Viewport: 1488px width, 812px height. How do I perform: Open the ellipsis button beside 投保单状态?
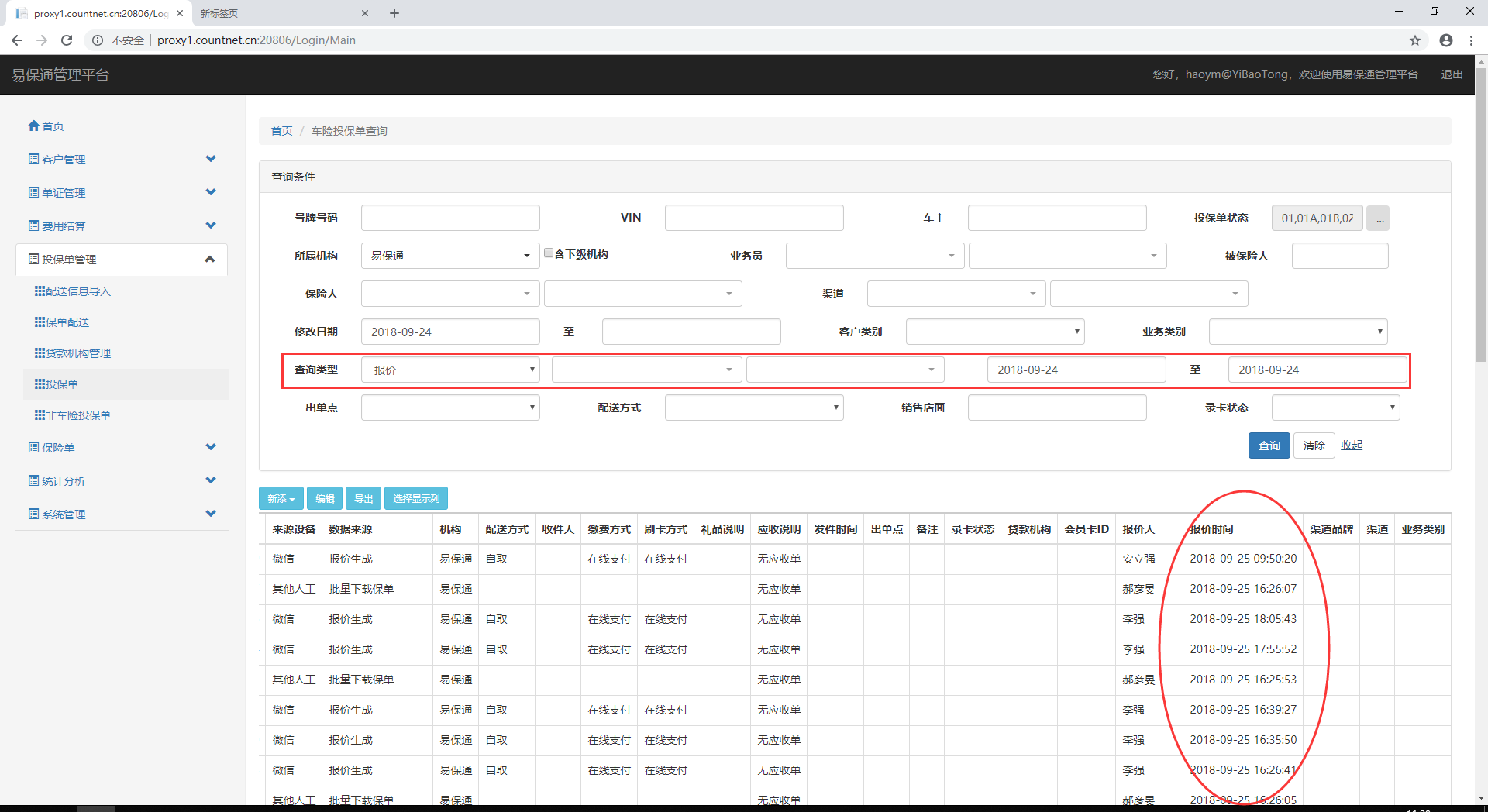coord(1378,218)
